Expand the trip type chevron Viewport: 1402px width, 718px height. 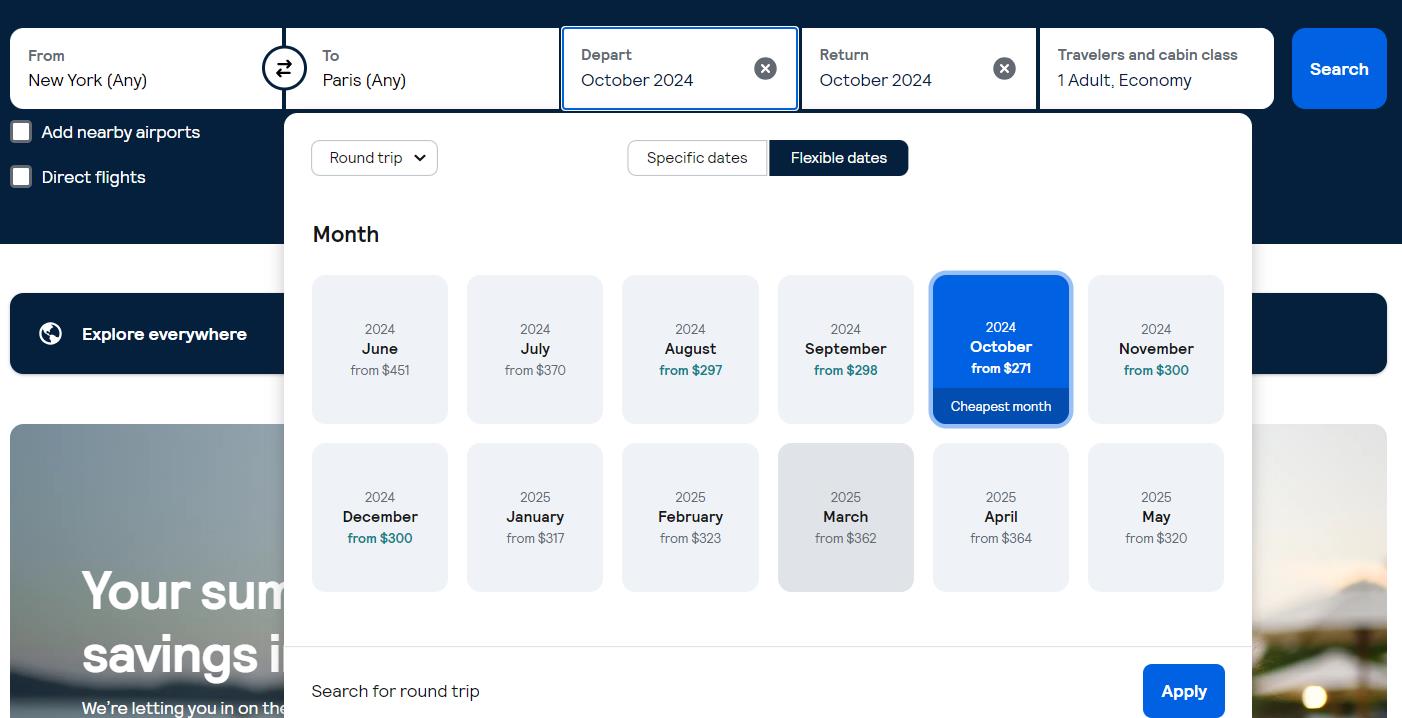(420, 158)
